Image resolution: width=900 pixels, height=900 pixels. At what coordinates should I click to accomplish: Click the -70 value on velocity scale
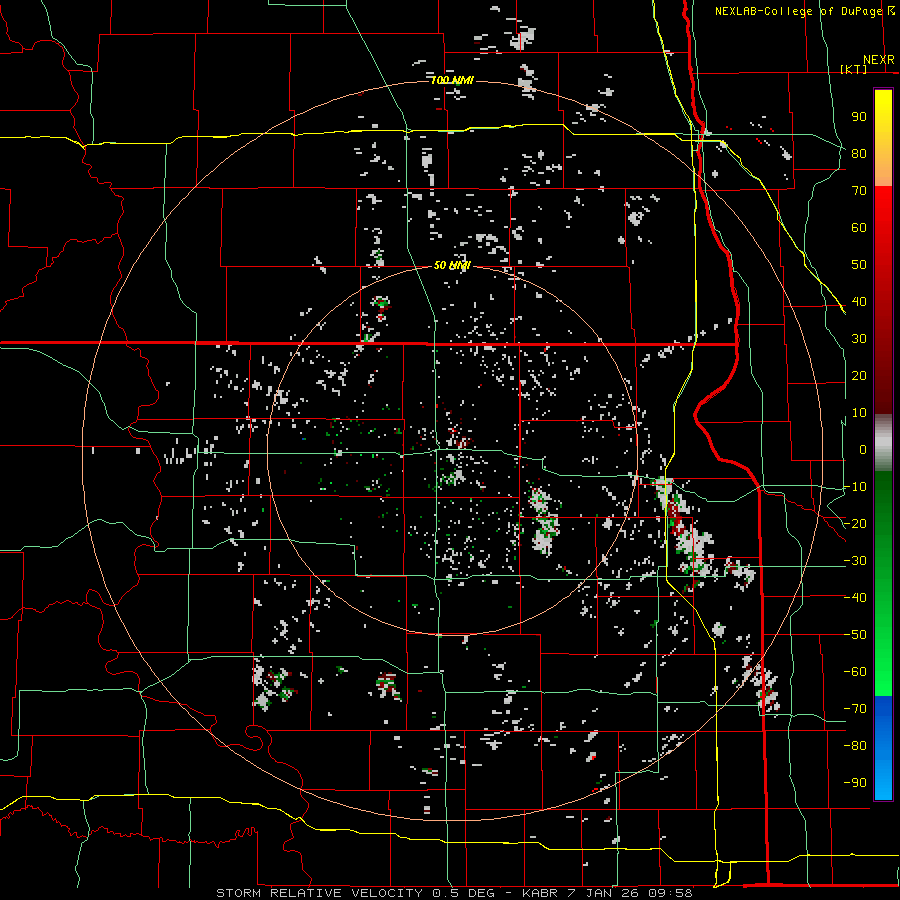click(x=855, y=709)
